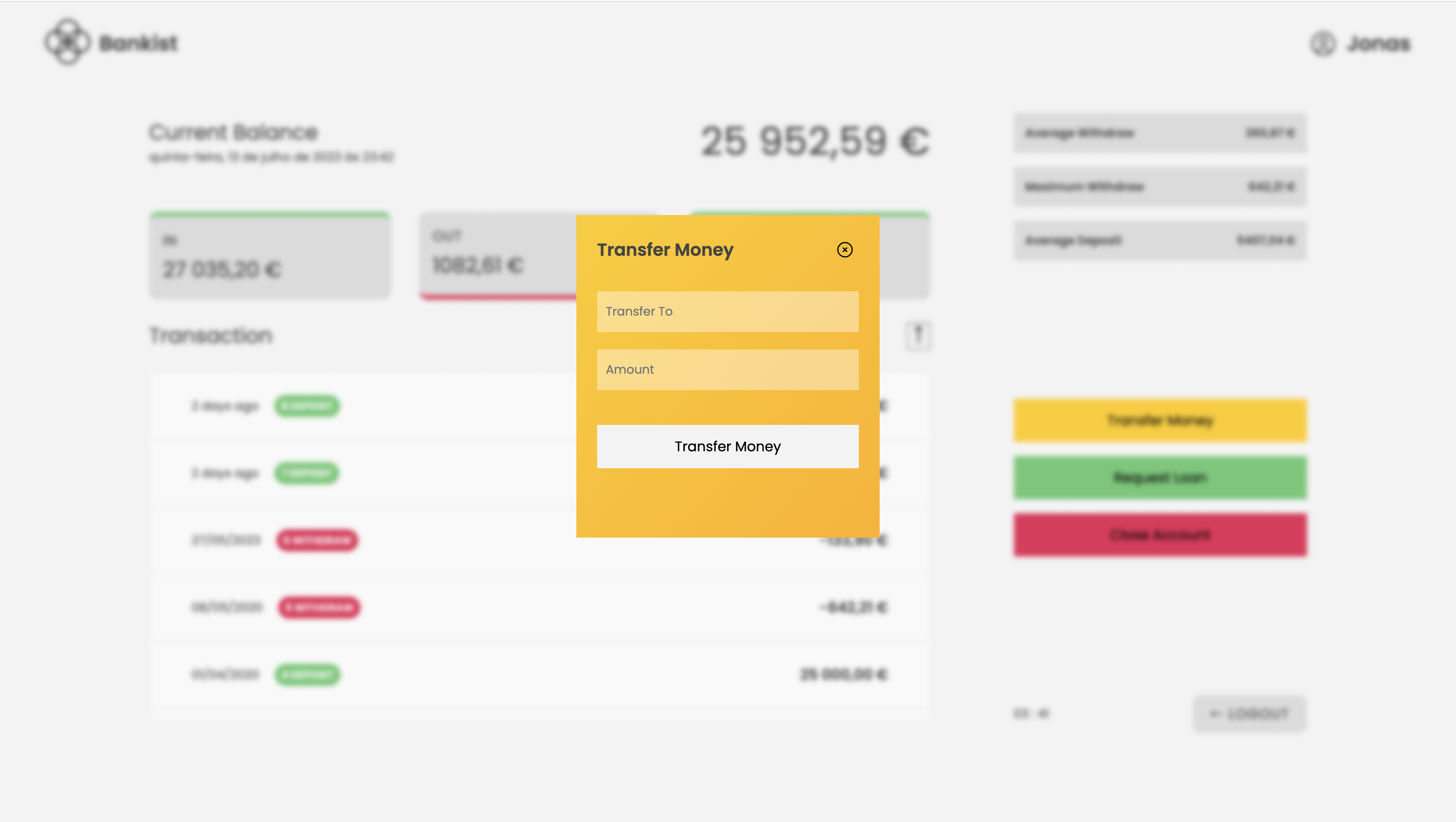This screenshot has height=822, width=1456.
Task: Click the 25 952,59 € balance amount
Action: coord(815,141)
